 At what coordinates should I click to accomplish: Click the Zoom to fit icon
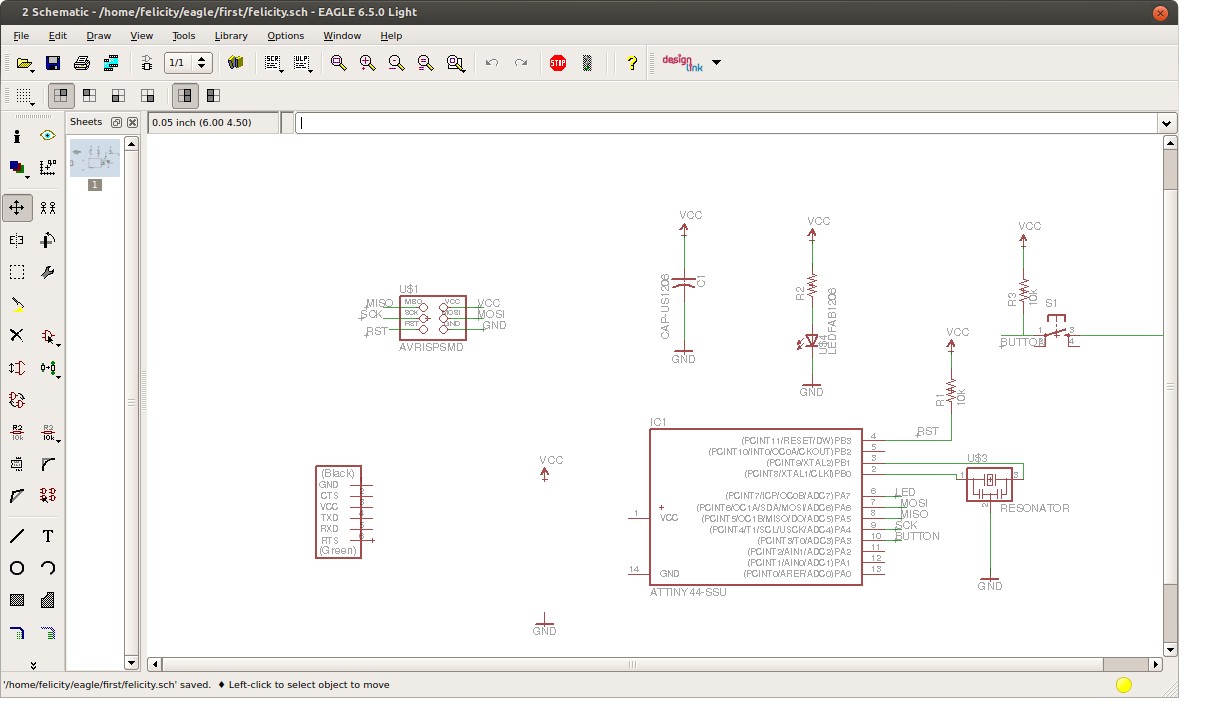(338, 63)
